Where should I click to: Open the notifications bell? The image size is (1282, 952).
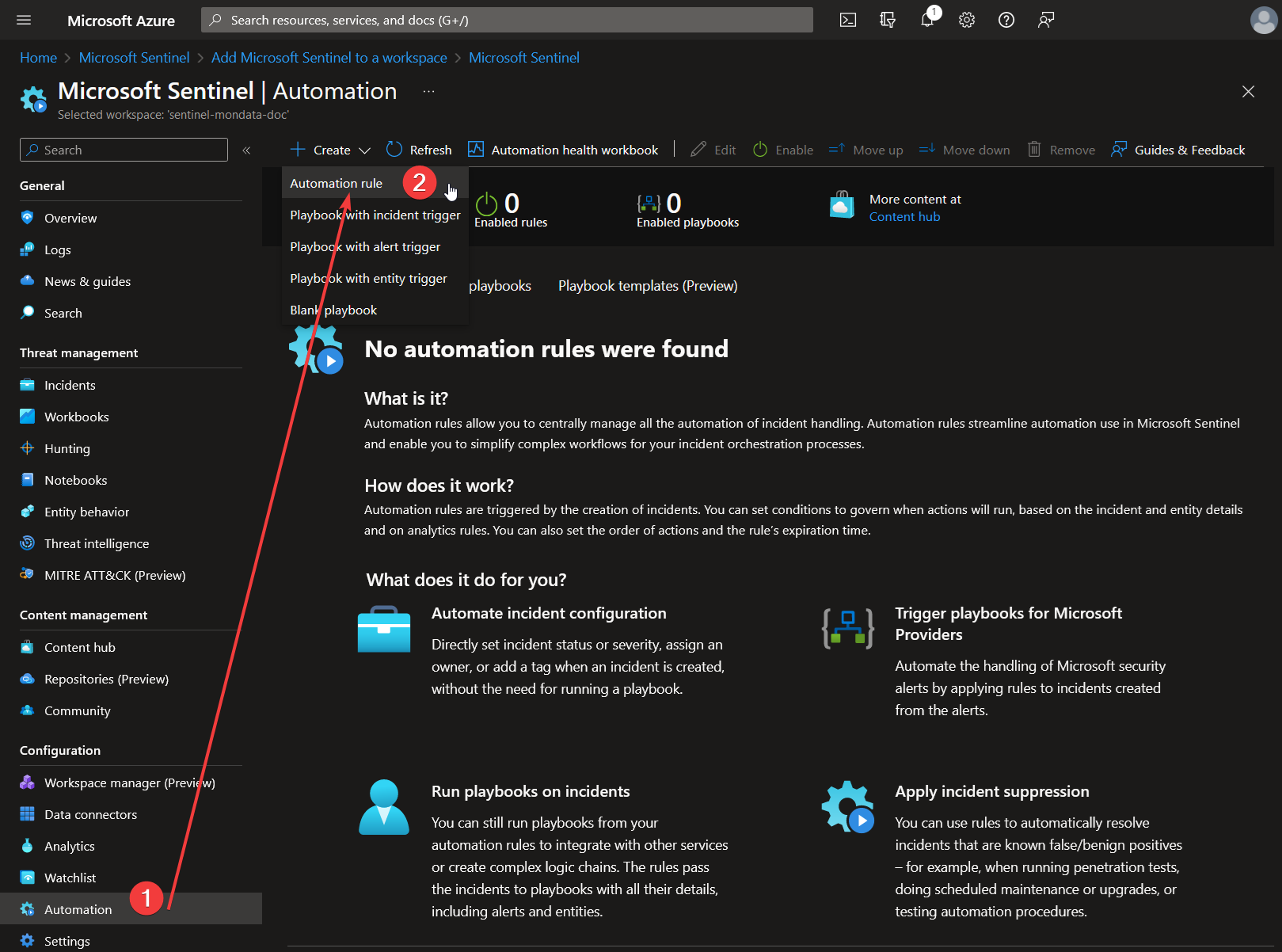pos(927,20)
